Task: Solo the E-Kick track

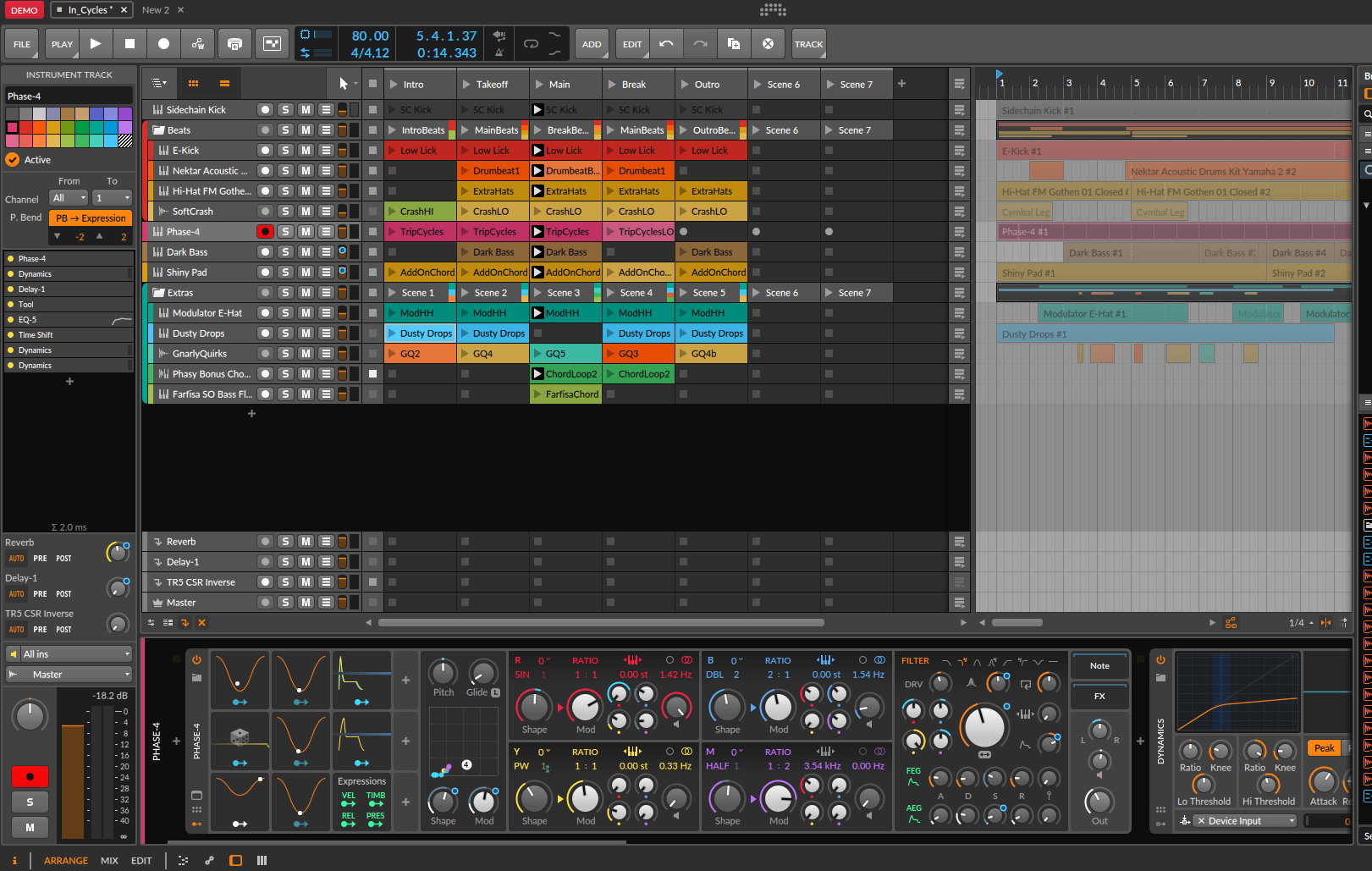Action: coord(286,151)
